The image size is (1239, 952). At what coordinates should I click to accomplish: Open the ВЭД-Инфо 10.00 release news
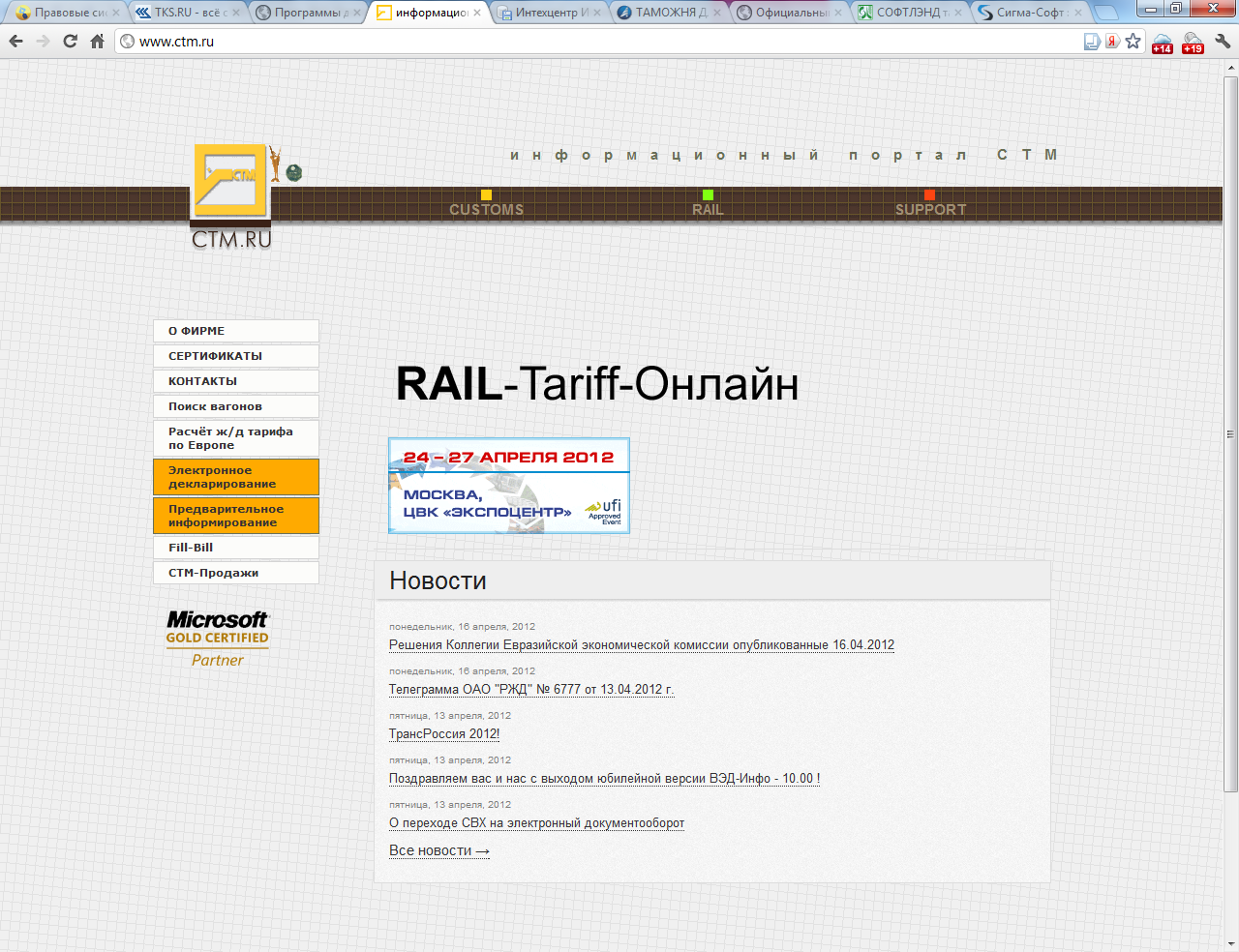(x=605, y=779)
